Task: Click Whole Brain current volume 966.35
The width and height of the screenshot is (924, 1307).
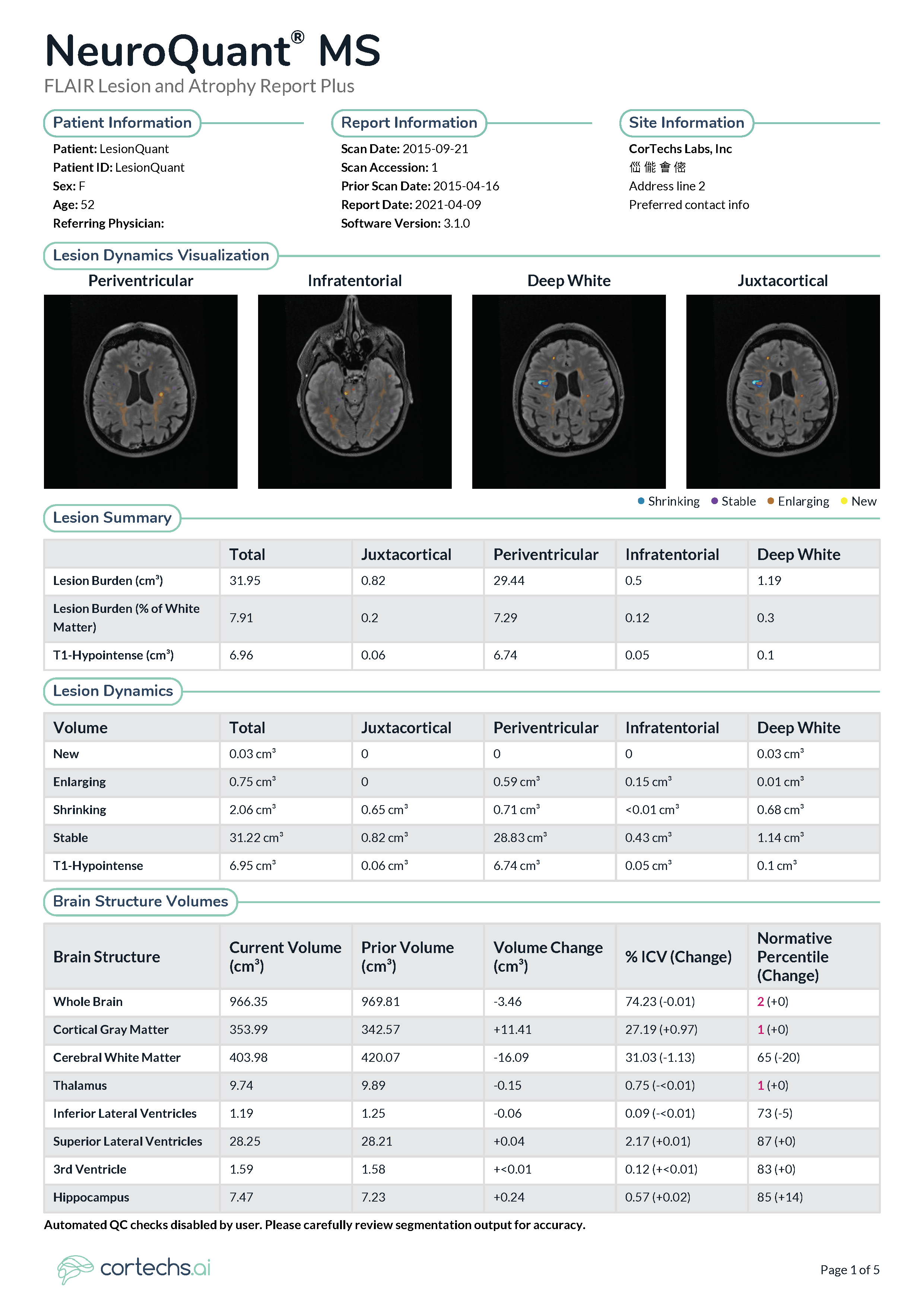Action: tap(248, 1001)
